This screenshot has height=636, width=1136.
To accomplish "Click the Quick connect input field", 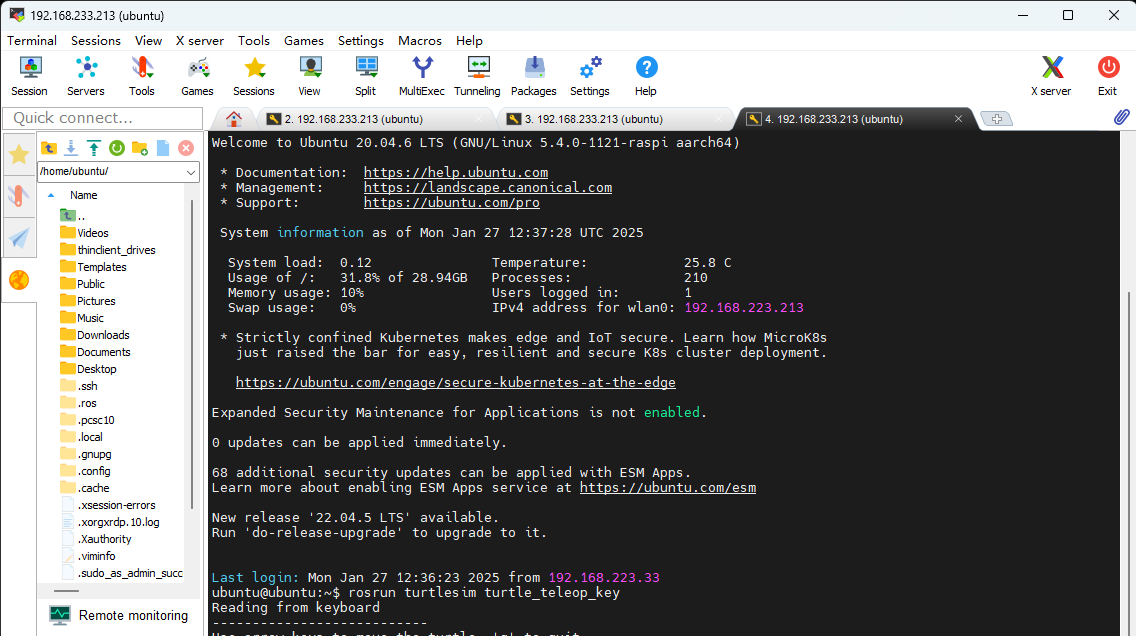I will (x=102, y=118).
